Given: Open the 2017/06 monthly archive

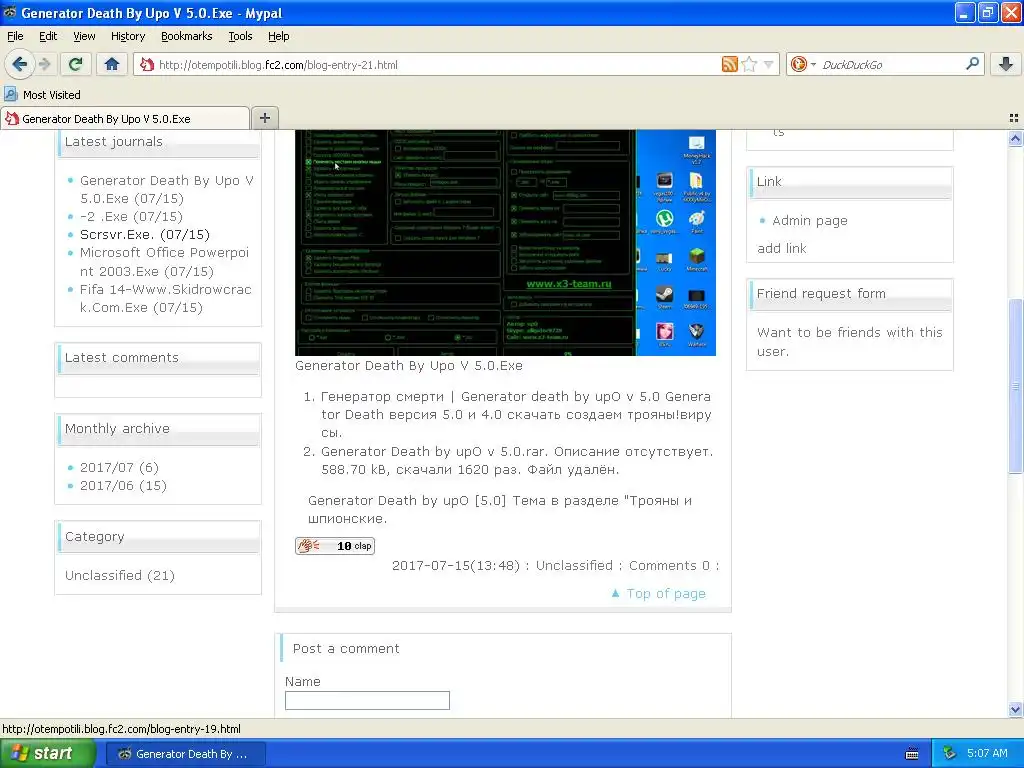Looking at the screenshot, I should pyautogui.click(x=123, y=486).
